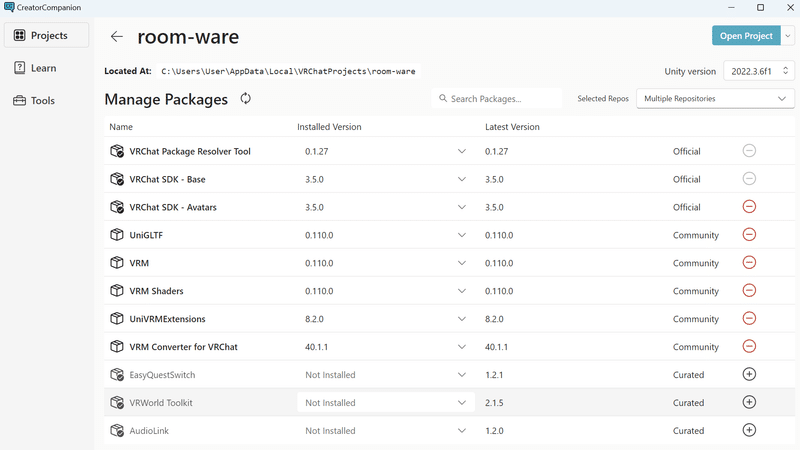Viewport: 800px width, 450px height.
Task: Click latest version 40.1.1 value
Action: [x=496, y=347]
